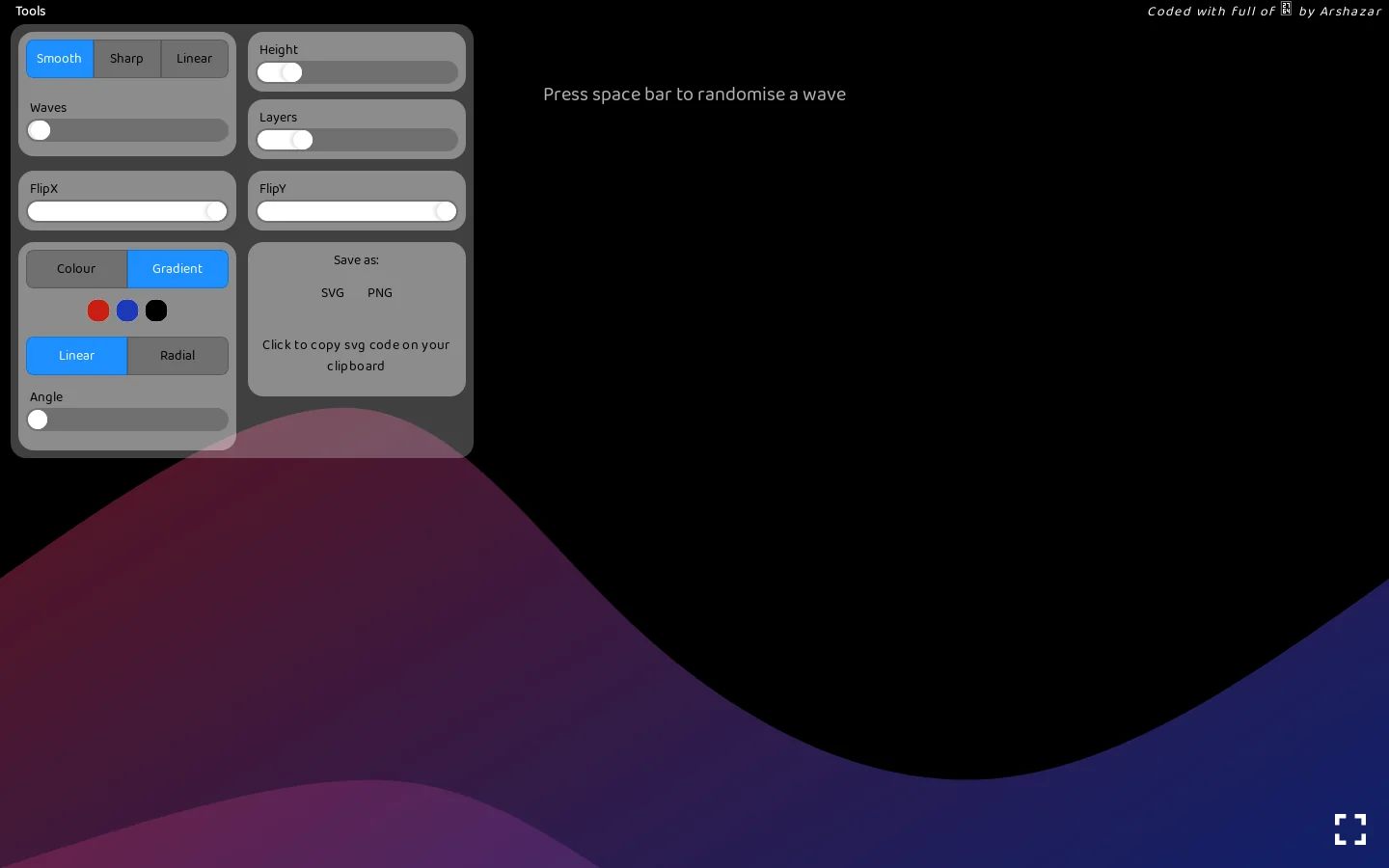Click the Tools panel header
Viewport: 1389px width, 868px height.
coord(31,12)
